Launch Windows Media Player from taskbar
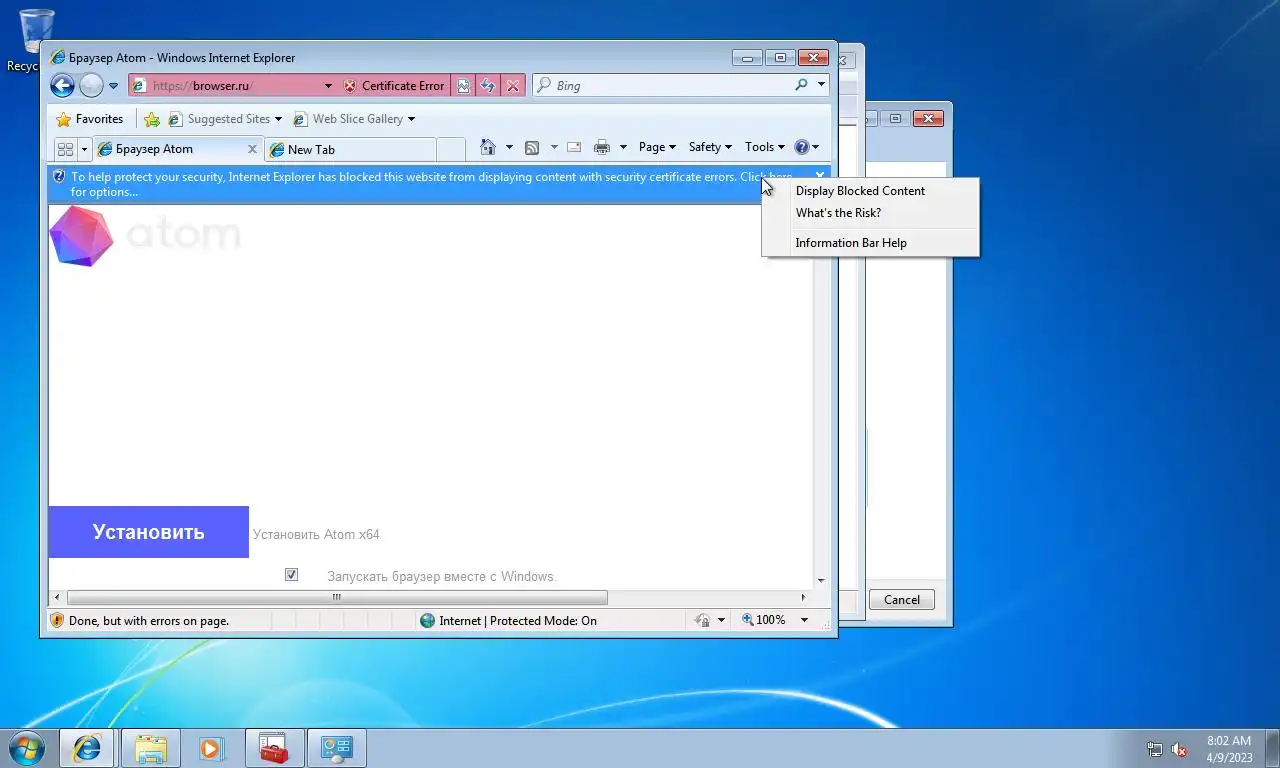The height and width of the screenshot is (768, 1280). [x=211, y=748]
